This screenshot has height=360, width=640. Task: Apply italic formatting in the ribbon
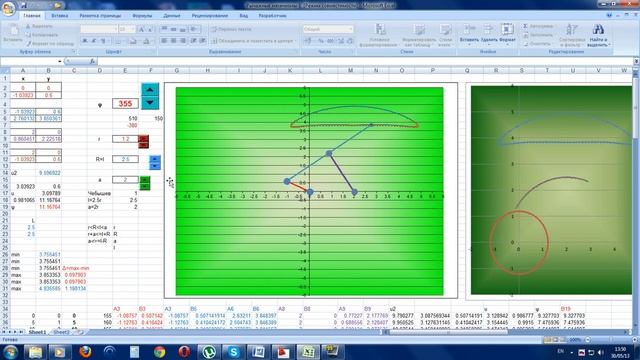pos(94,41)
